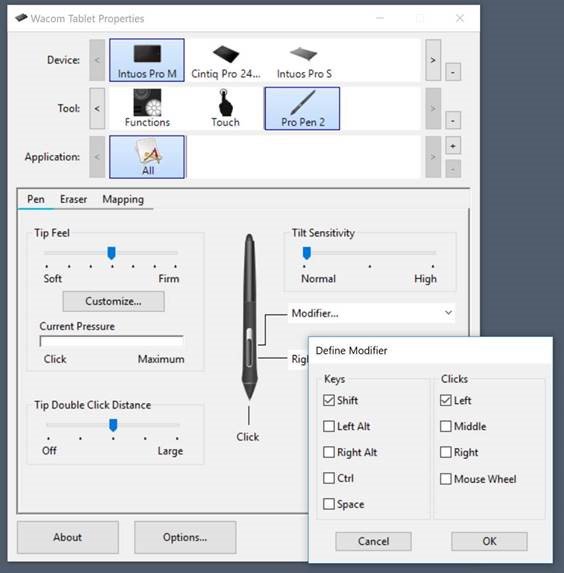Click the right arrow of Application list
This screenshot has width=564, height=573.
click(x=433, y=157)
